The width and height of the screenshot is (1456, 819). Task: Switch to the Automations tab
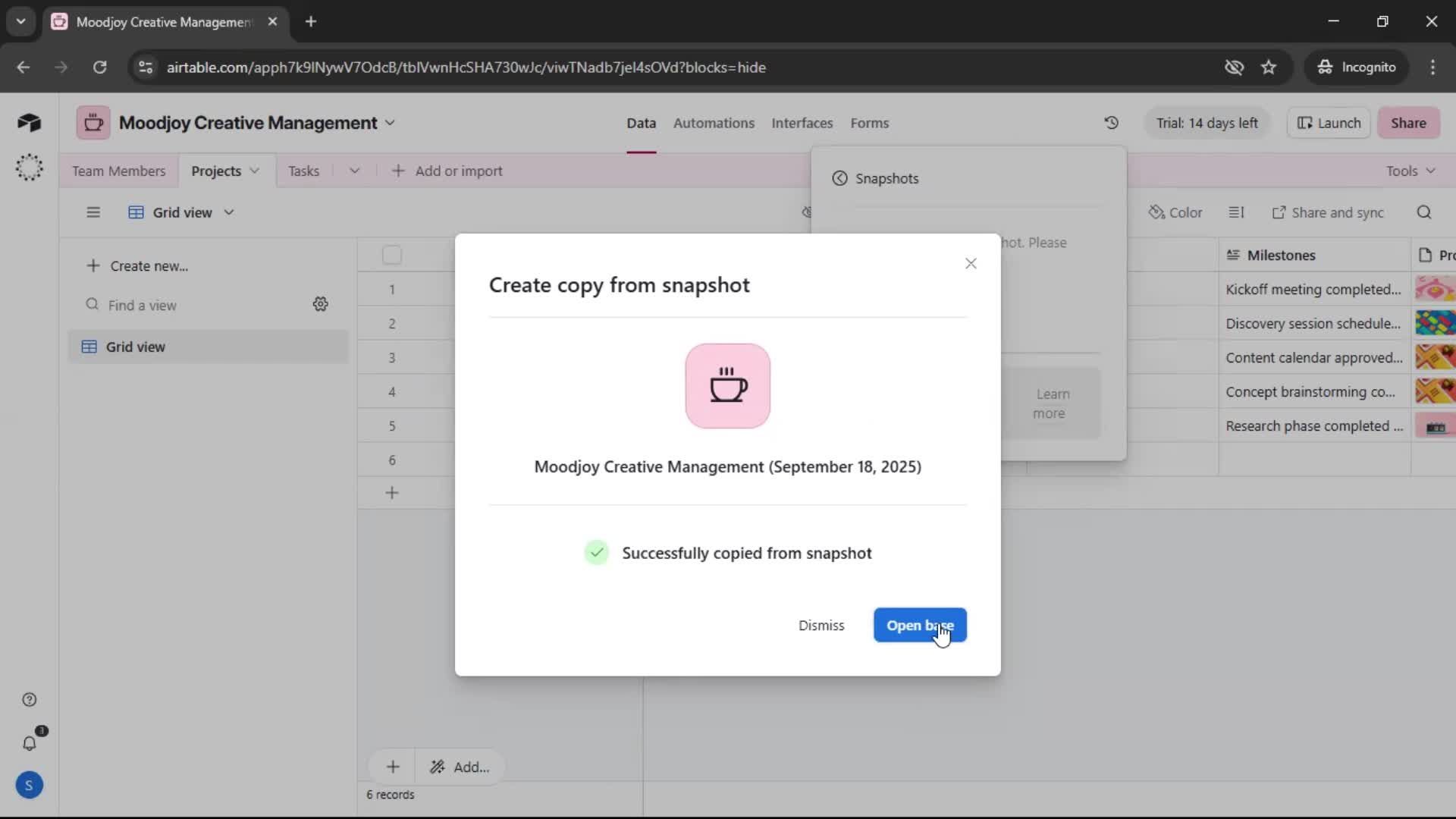point(714,123)
